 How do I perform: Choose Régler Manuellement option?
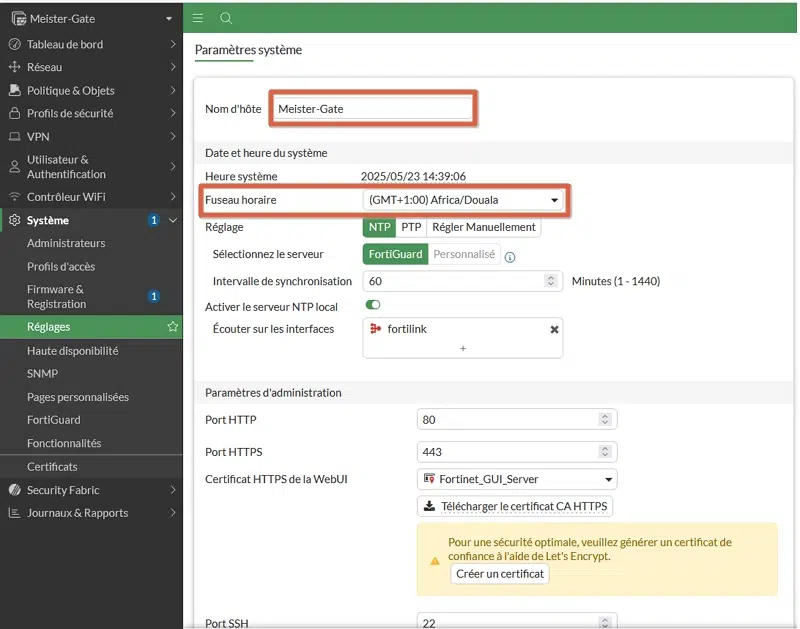484,227
